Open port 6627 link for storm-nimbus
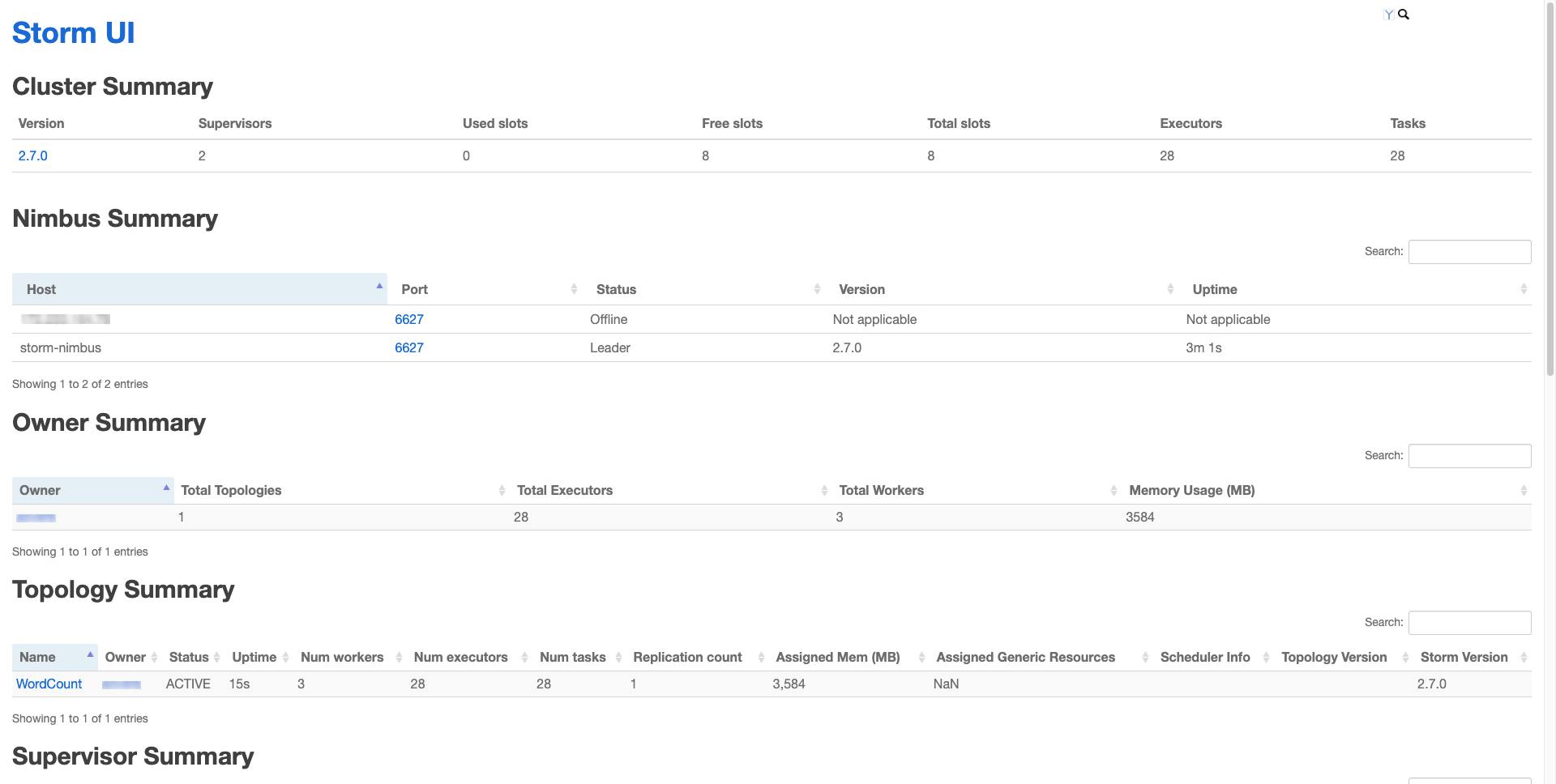The image size is (1556, 784). pos(408,347)
